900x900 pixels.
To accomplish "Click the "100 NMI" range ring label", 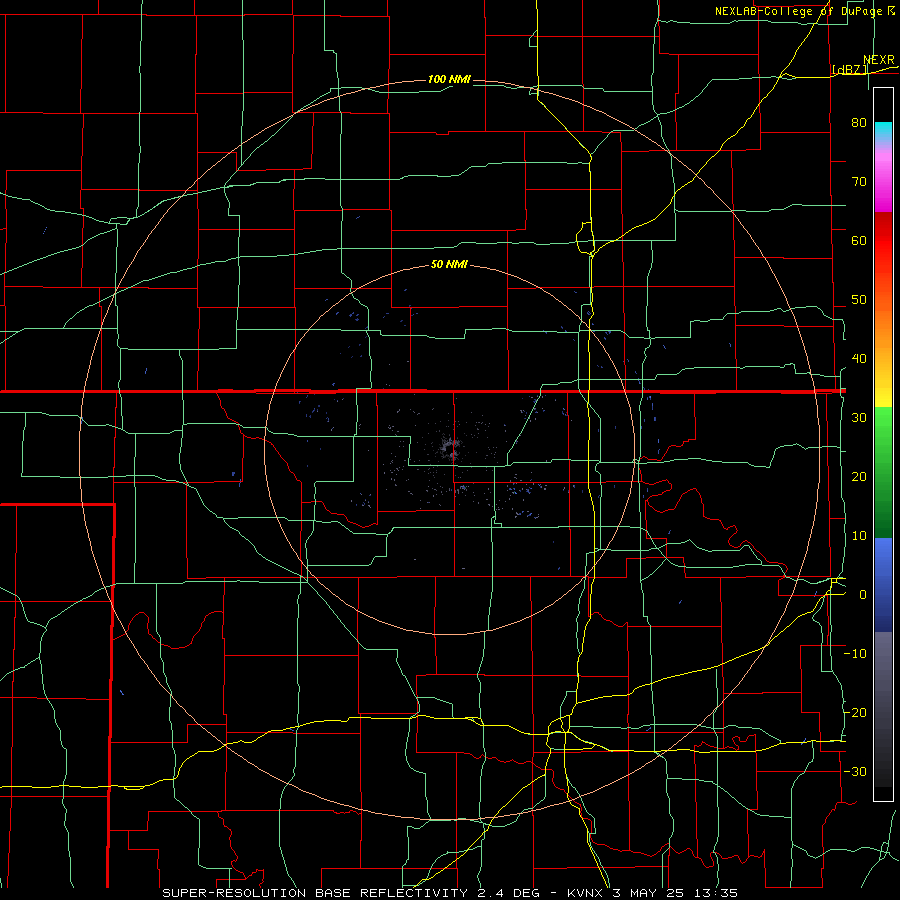I will click(x=449, y=79).
